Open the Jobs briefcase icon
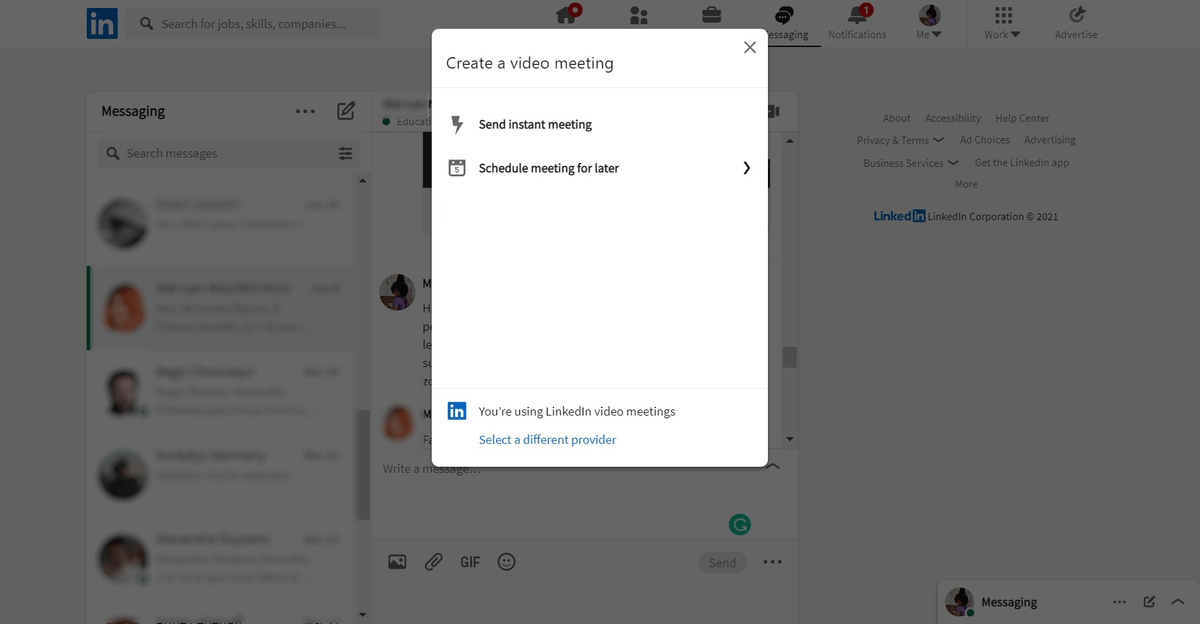Image resolution: width=1200 pixels, height=624 pixels. (711, 15)
